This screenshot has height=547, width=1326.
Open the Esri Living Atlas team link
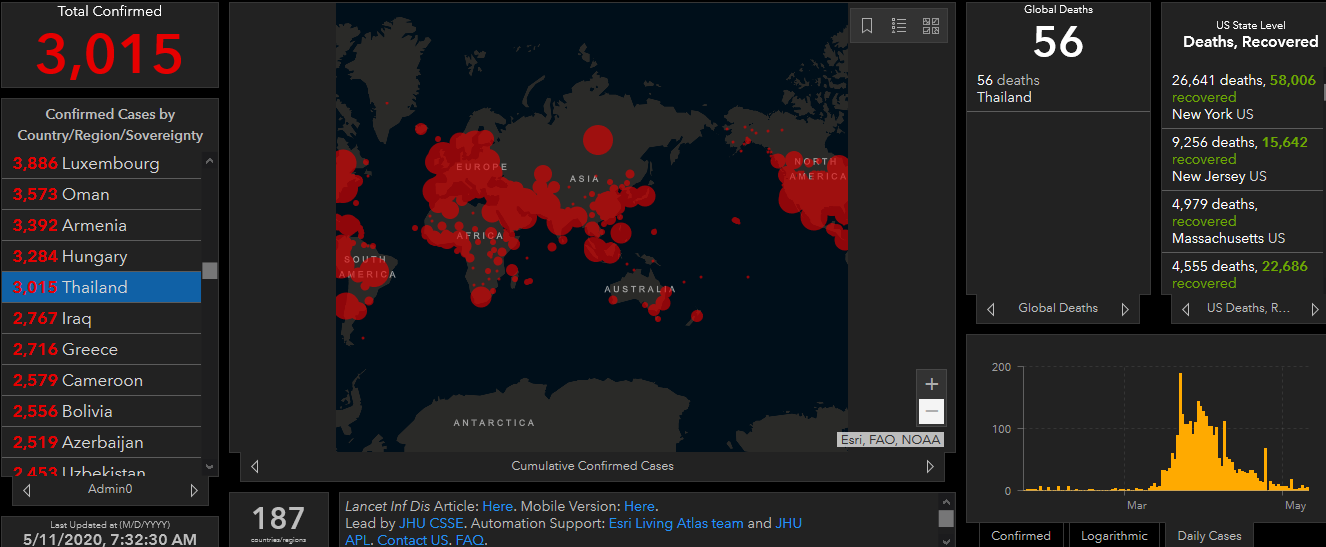point(675,523)
